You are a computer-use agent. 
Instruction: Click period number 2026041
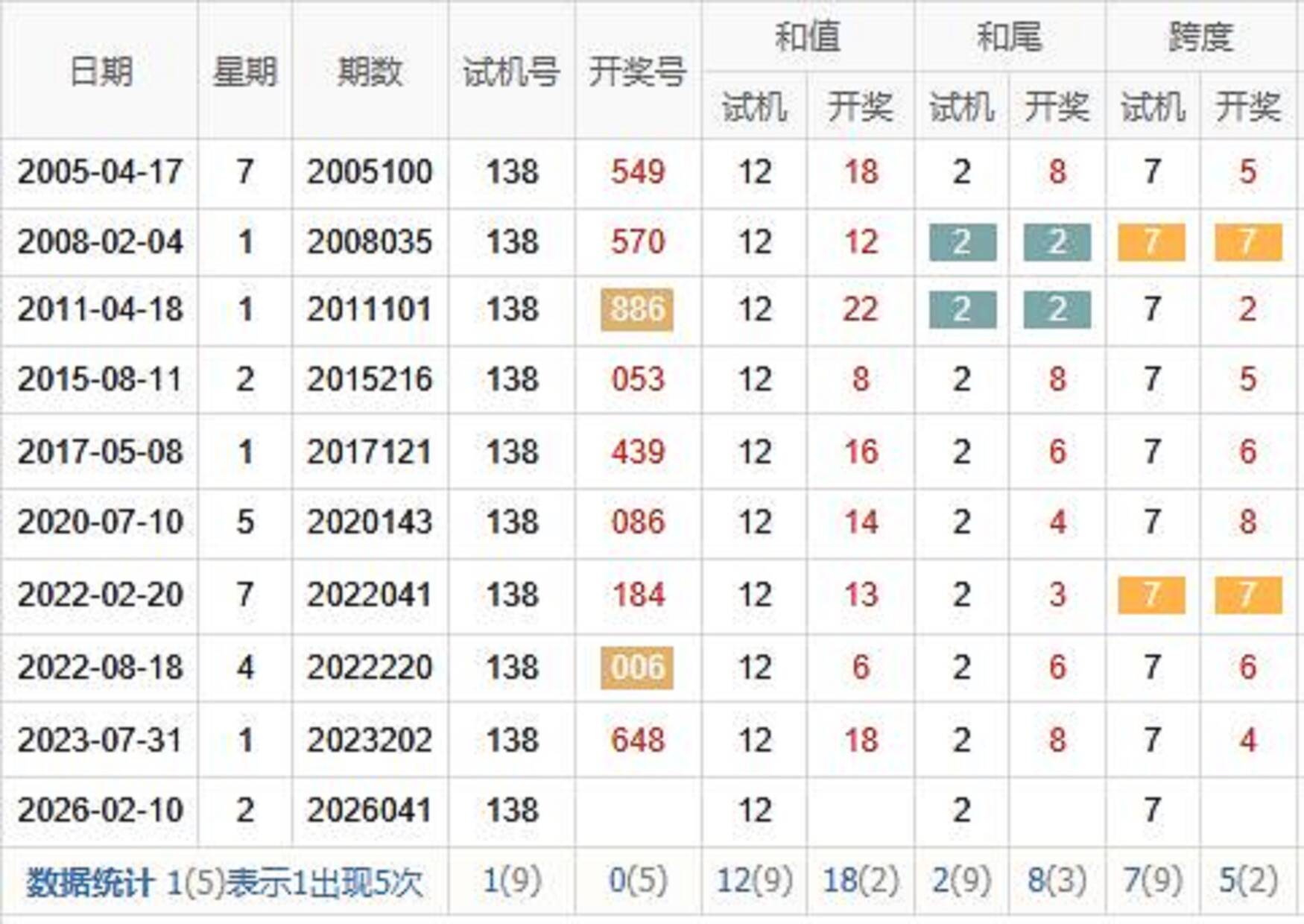tap(370, 810)
